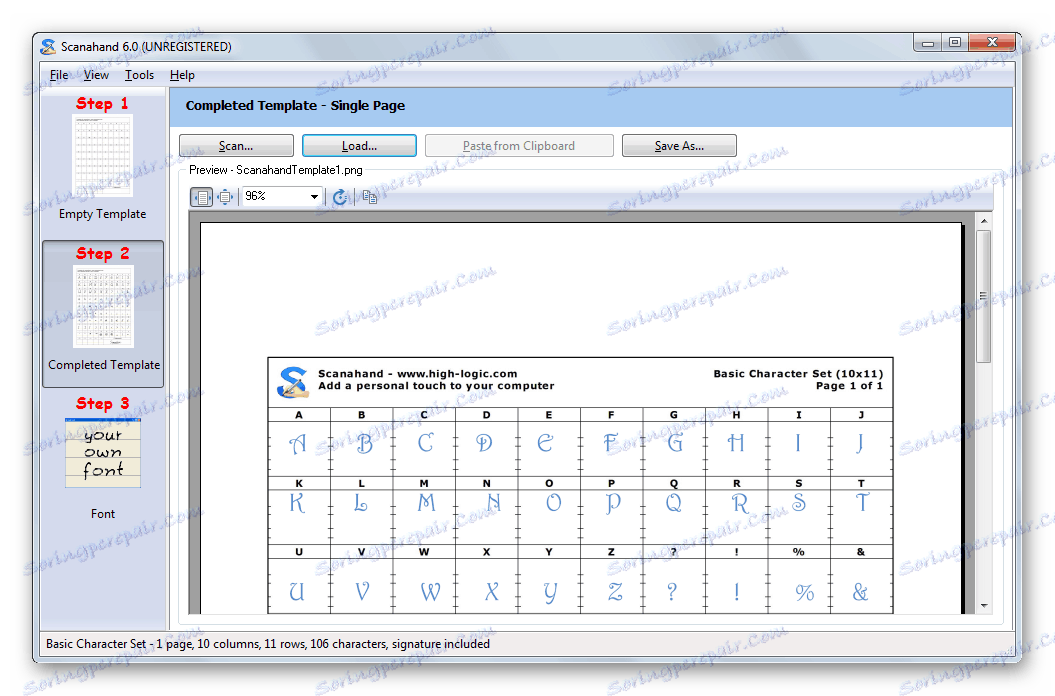Click the rotate image icon

[340, 197]
